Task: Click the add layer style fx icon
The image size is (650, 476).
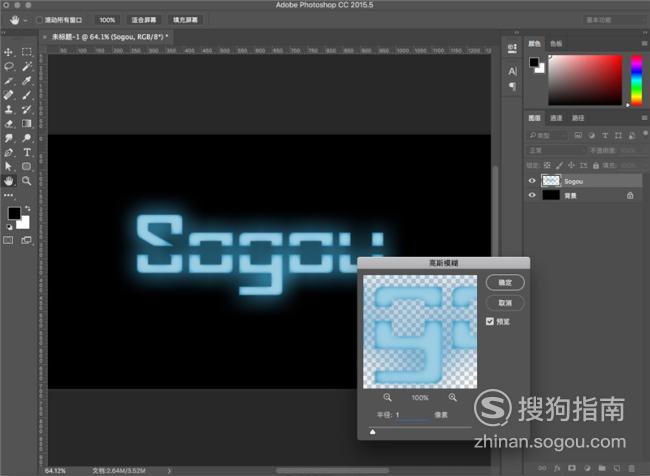Action: pos(557,468)
